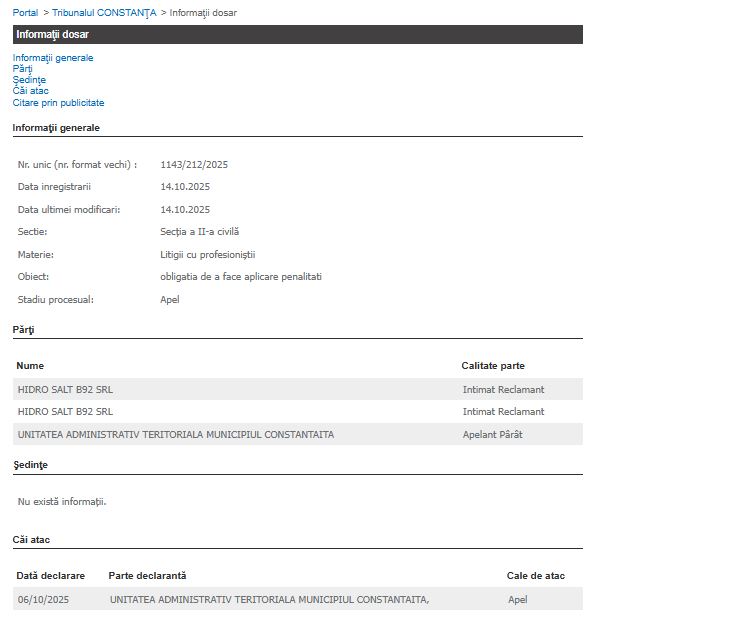Image resolution: width=741 pixels, height=629 pixels.
Task: Select the first HIDRO SALT B92 SRL row
Action: [x=66, y=389]
